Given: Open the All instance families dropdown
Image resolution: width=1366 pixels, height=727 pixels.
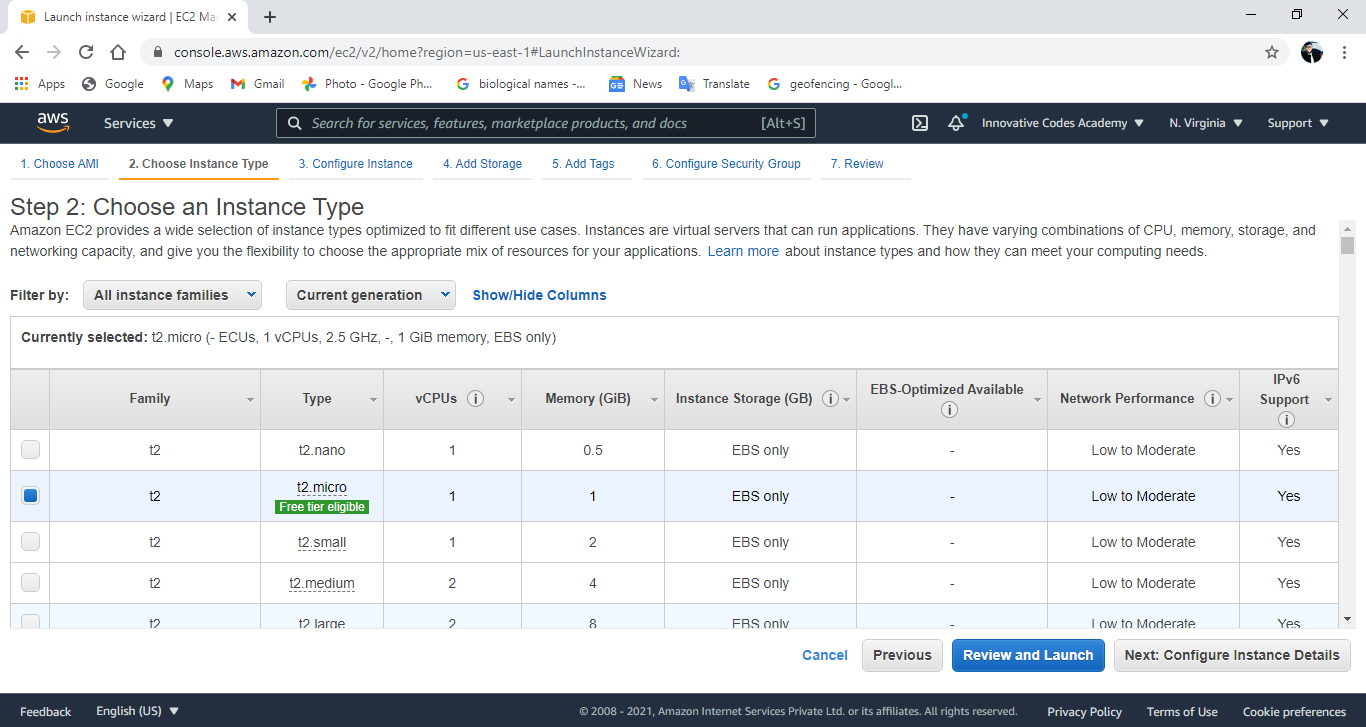Looking at the screenshot, I should coord(172,295).
